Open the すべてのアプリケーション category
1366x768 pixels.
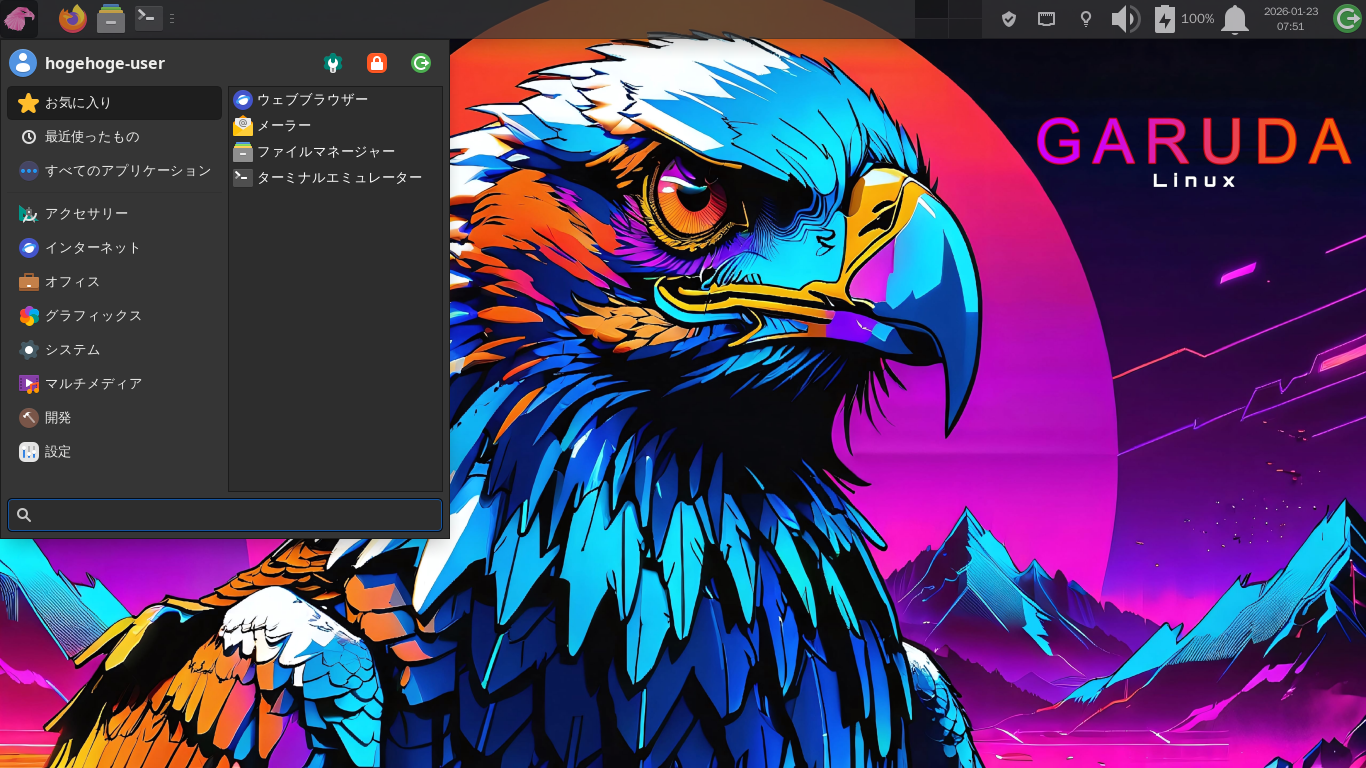[x=114, y=171]
